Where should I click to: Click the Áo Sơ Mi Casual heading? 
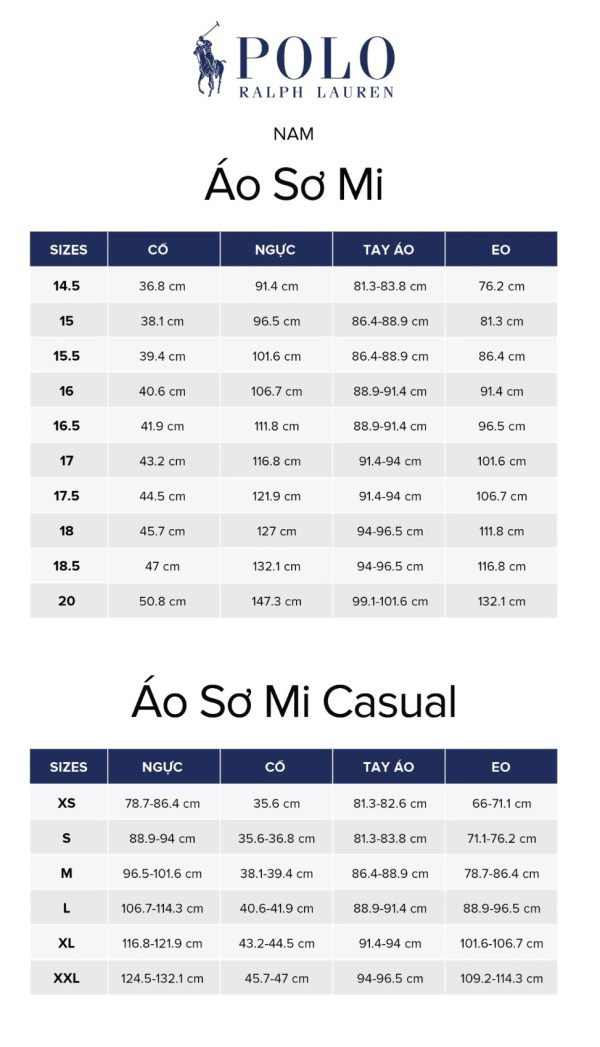tap(293, 702)
